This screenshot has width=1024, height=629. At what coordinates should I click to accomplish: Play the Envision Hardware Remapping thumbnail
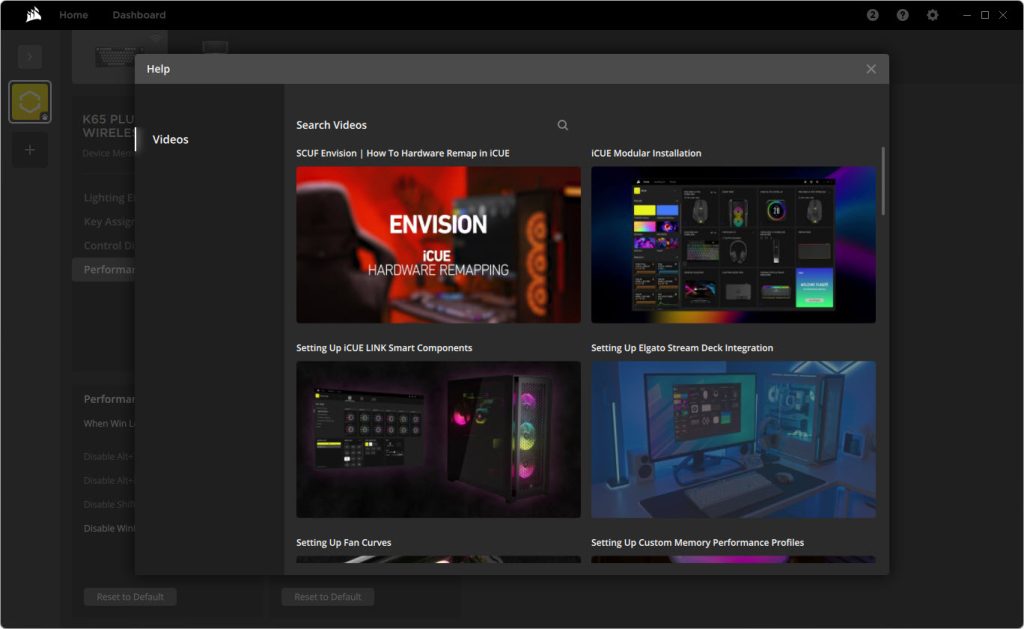[x=438, y=244]
